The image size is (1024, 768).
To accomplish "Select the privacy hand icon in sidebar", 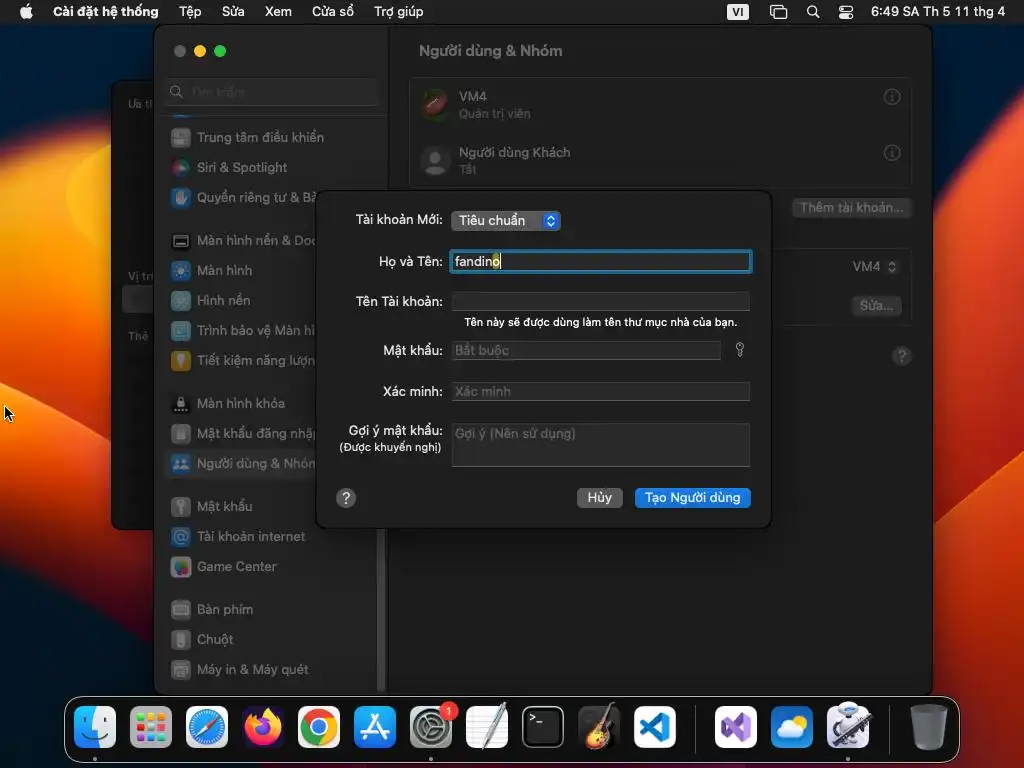I will pos(181,197).
